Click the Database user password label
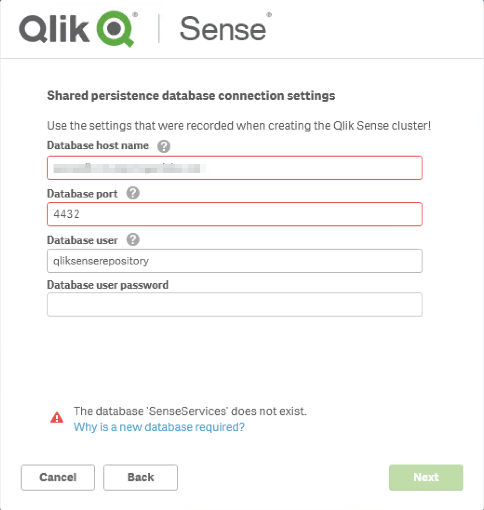The height and width of the screenshot is (510, 484). 108,285
